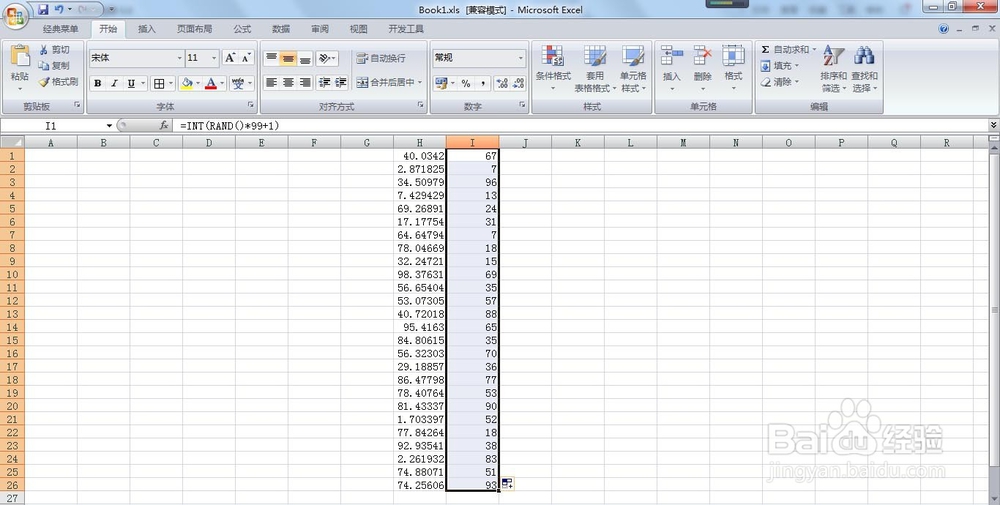
Task: Click the Decrease Indent icon
Action: click(x=325, y=83)
